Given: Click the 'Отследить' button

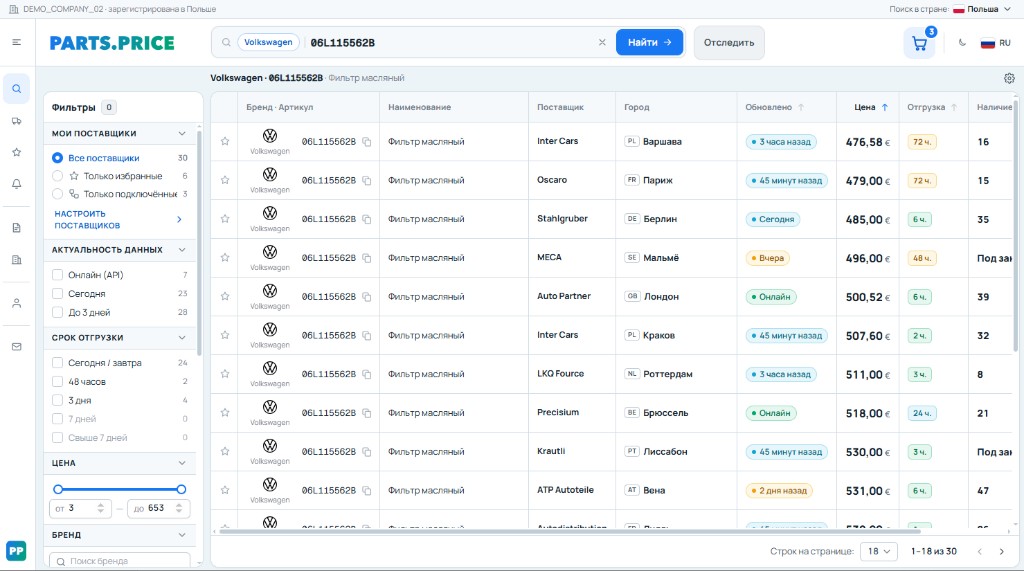Looking at the screenshot, I should pos(729,42).
